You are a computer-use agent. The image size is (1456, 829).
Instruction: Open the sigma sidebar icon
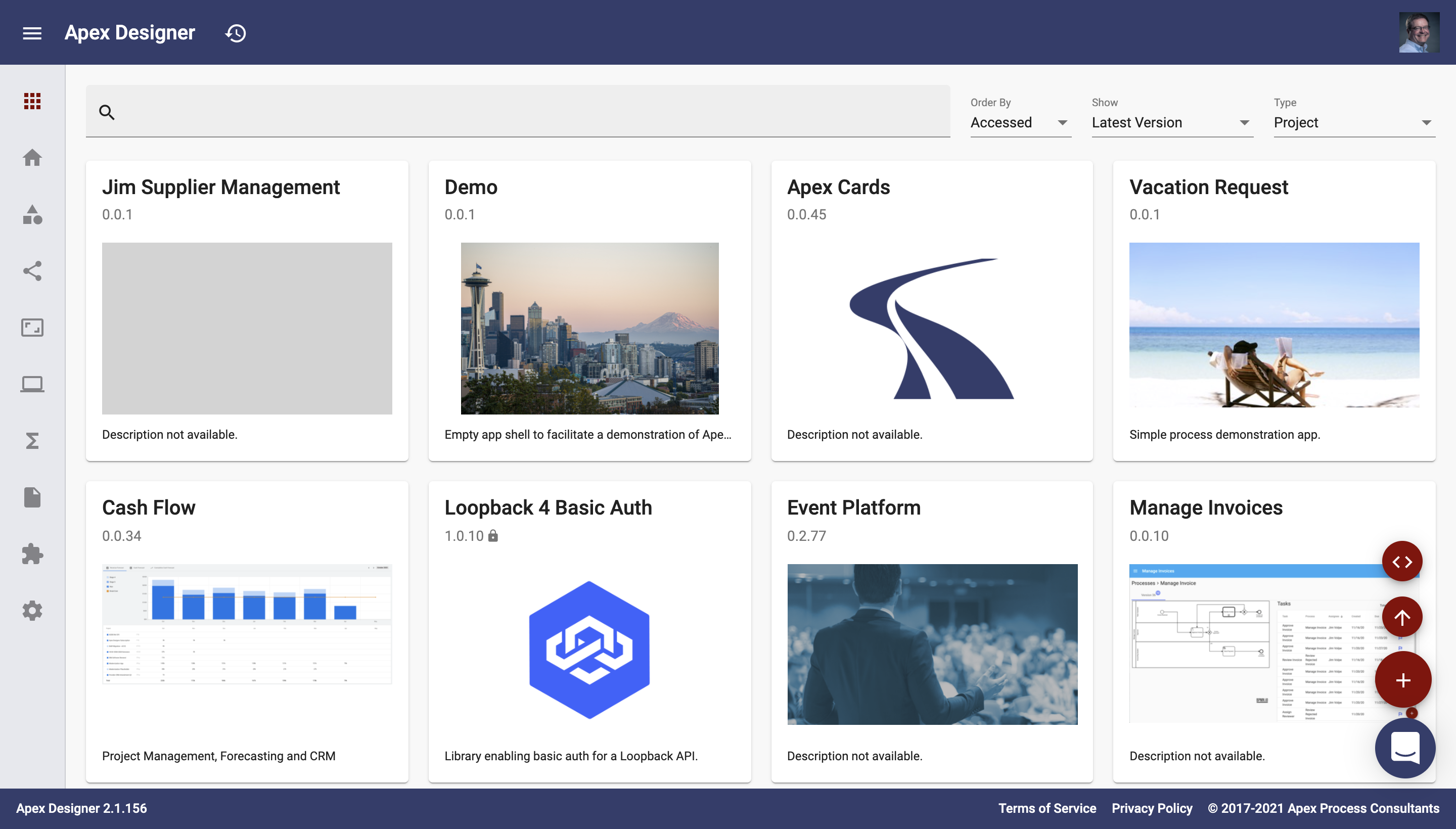click(32, 441)
